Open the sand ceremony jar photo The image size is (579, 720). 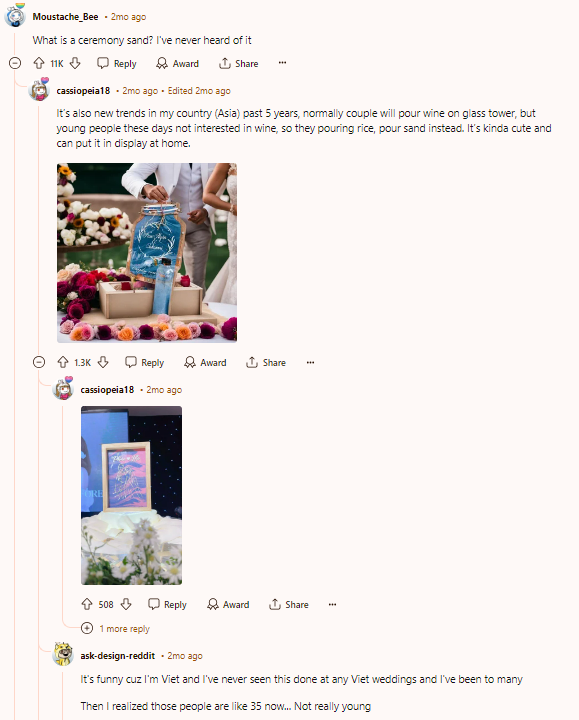pyautogui.click(x=147, y=253)
